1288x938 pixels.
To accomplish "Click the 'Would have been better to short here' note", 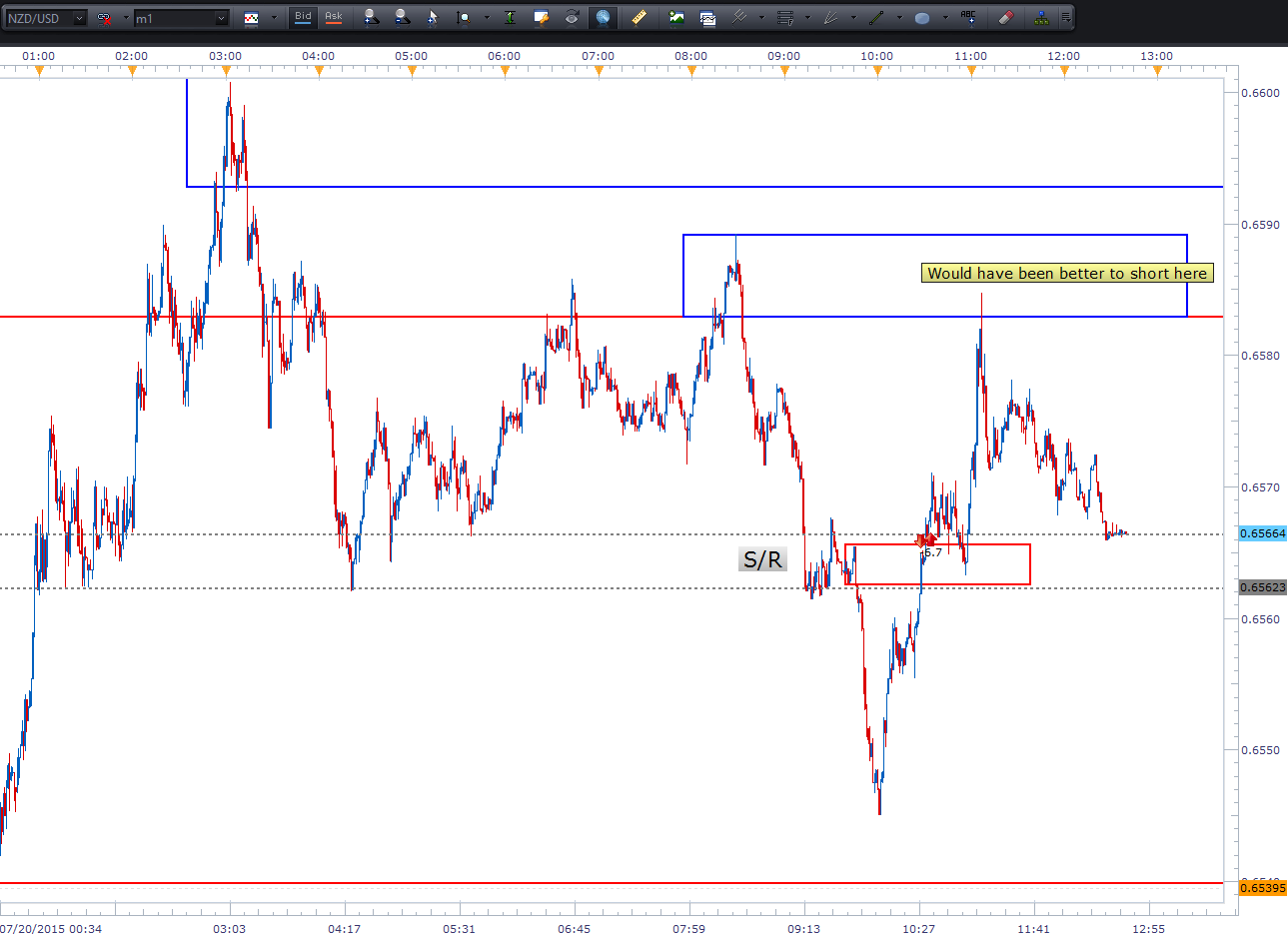I will click(x=1067, y=273).
